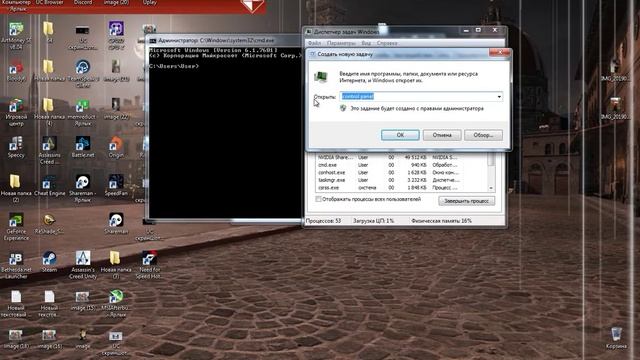Screen dimensions: 640x360
Task: Click process list scrollbar down arrow
Action: click(x=491, y=188)
